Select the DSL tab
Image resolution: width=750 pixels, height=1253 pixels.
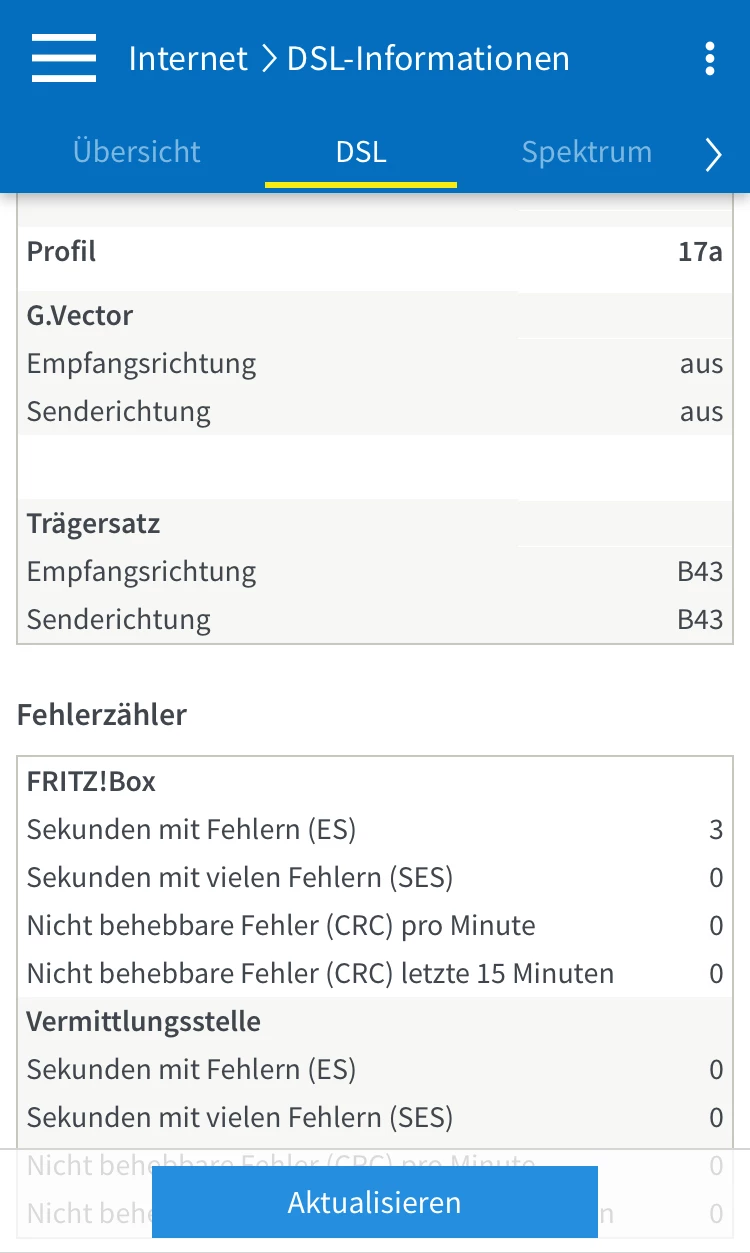pyautogui.click(x=361, y=152)
